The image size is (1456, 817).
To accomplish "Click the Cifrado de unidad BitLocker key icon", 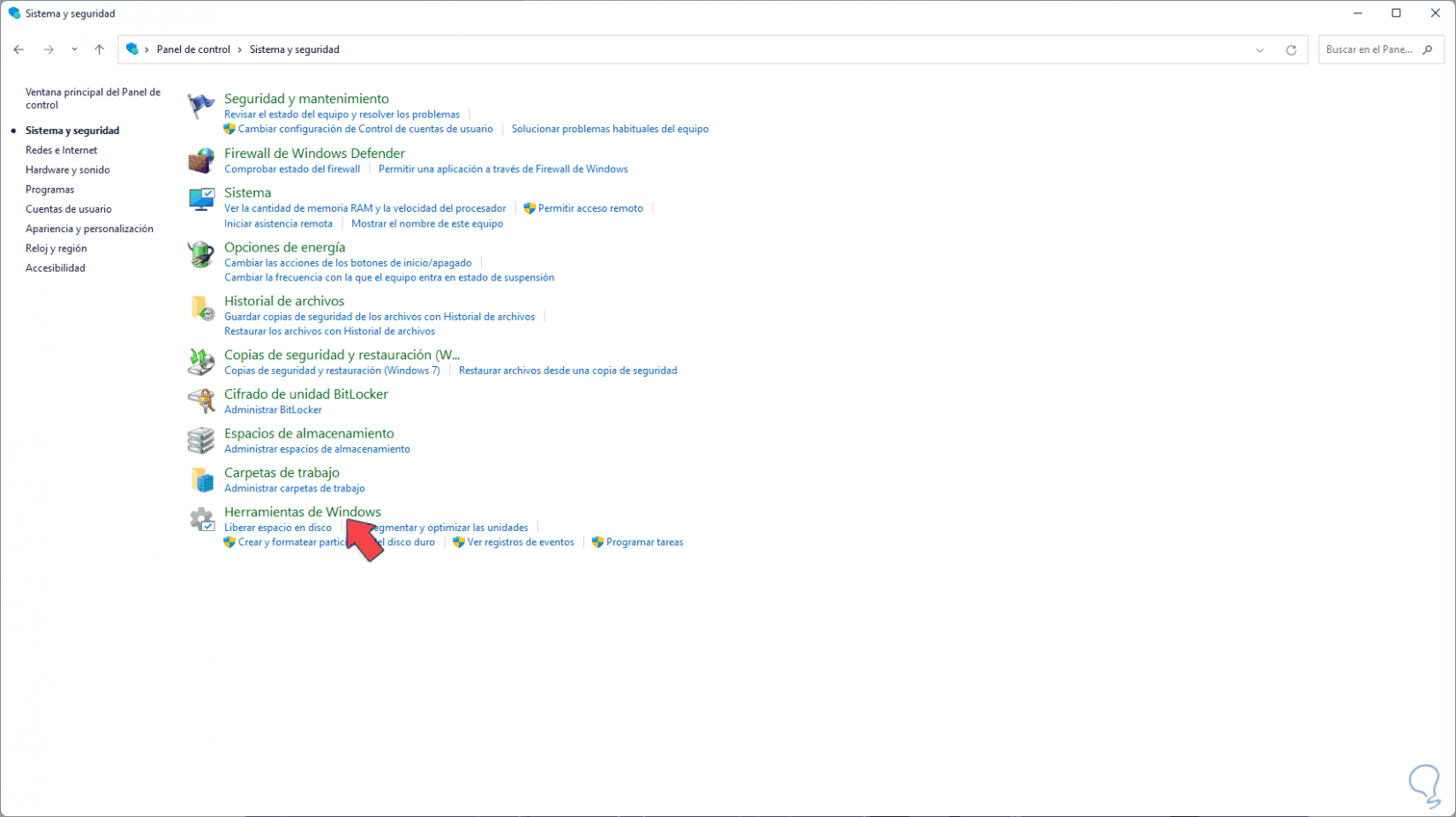I will pyautogui.click(x=201, y=401).
